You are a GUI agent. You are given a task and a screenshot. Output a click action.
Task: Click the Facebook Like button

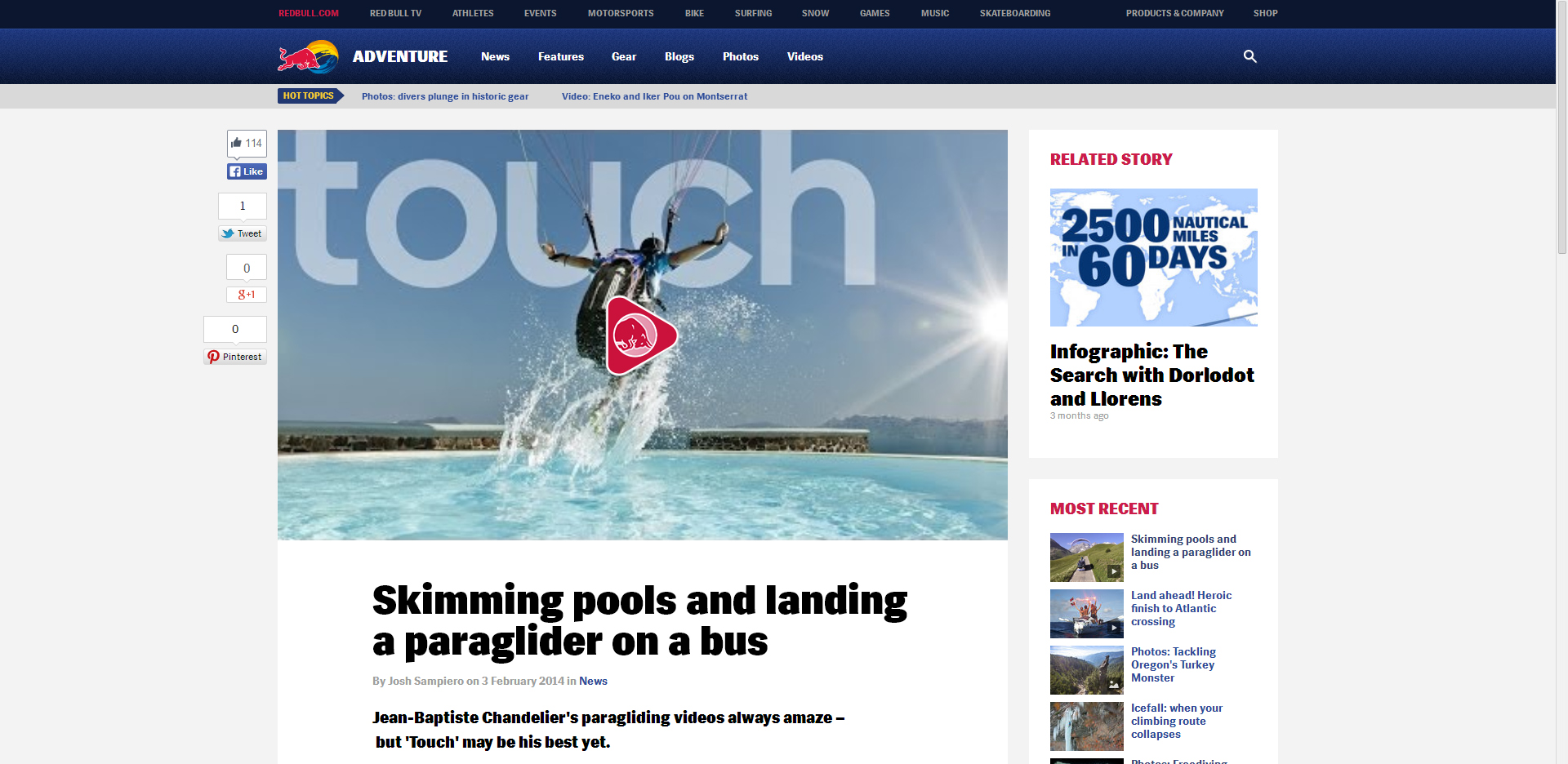pyautogui.click(x=247, y=171)
